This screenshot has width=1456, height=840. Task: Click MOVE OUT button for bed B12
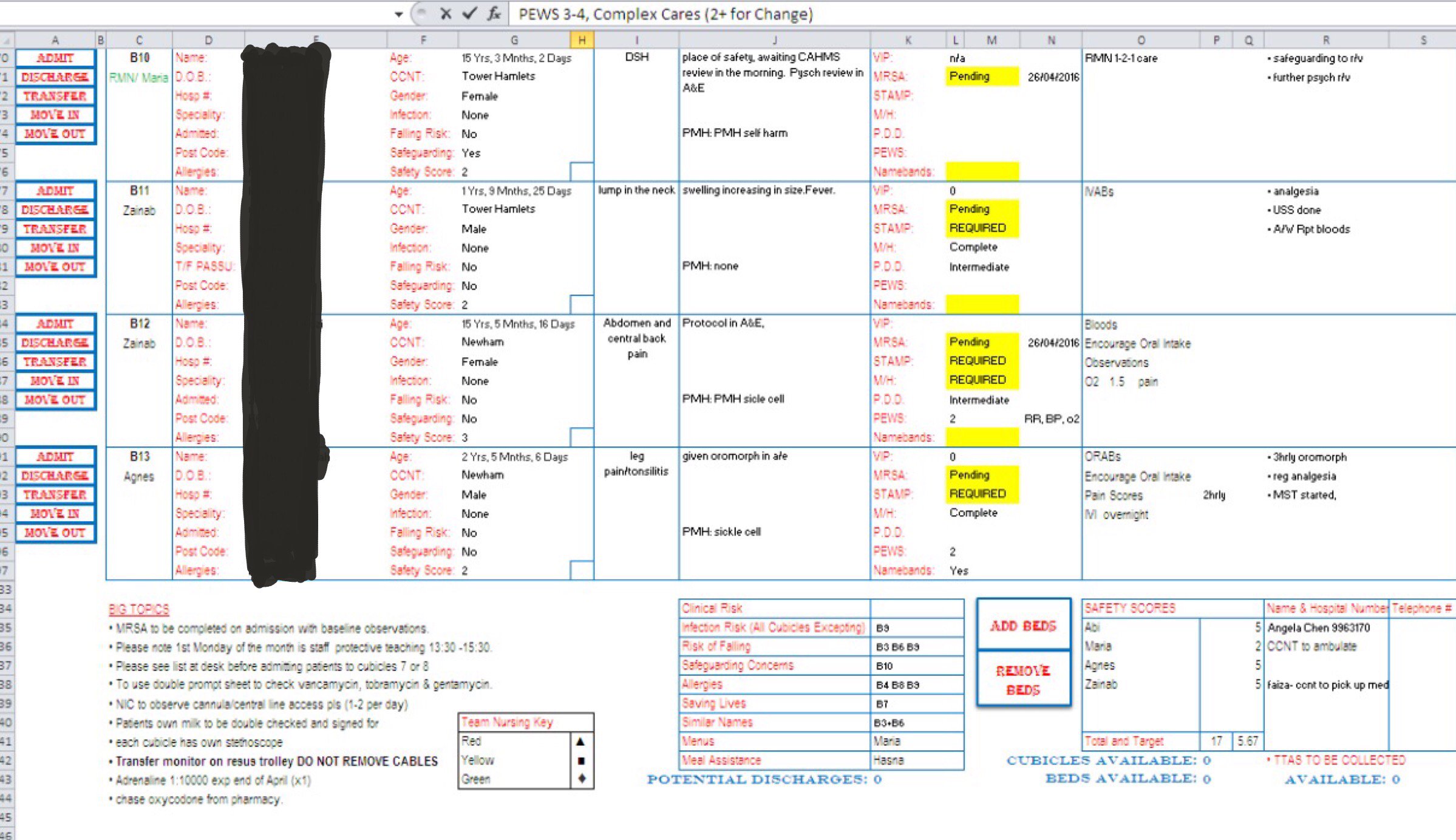coord(55,400)
